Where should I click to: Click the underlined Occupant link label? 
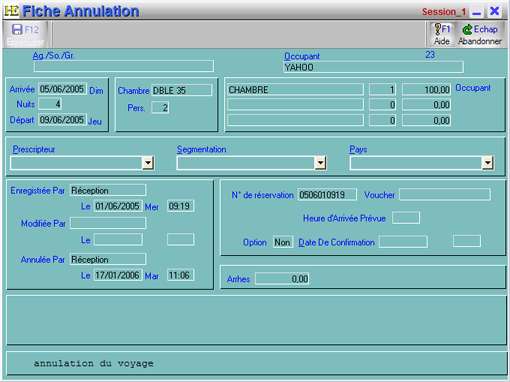coord(302,56)
